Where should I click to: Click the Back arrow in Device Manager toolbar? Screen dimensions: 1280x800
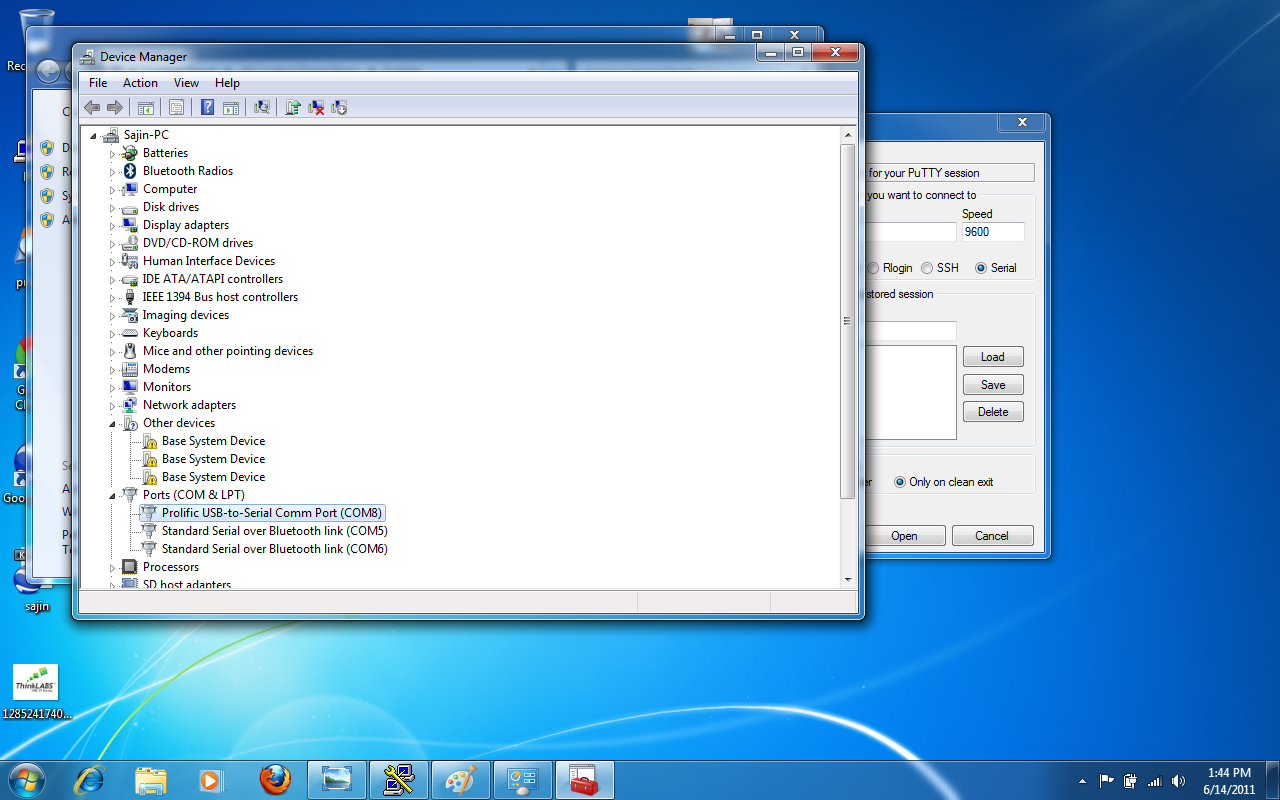point(92,108)
